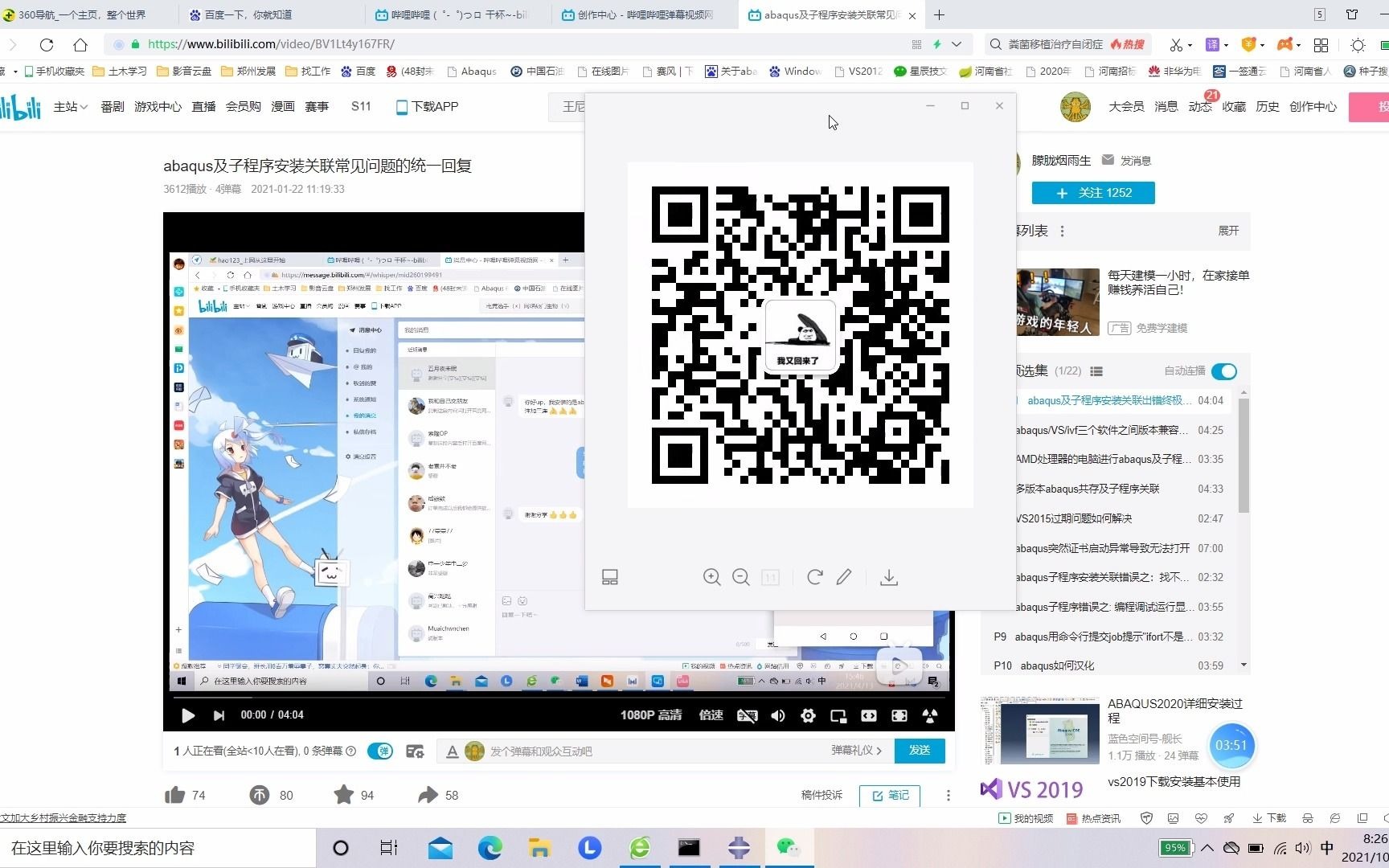Give coins to the video
This screenshot has width=1389, height=868.
point(260,795)
